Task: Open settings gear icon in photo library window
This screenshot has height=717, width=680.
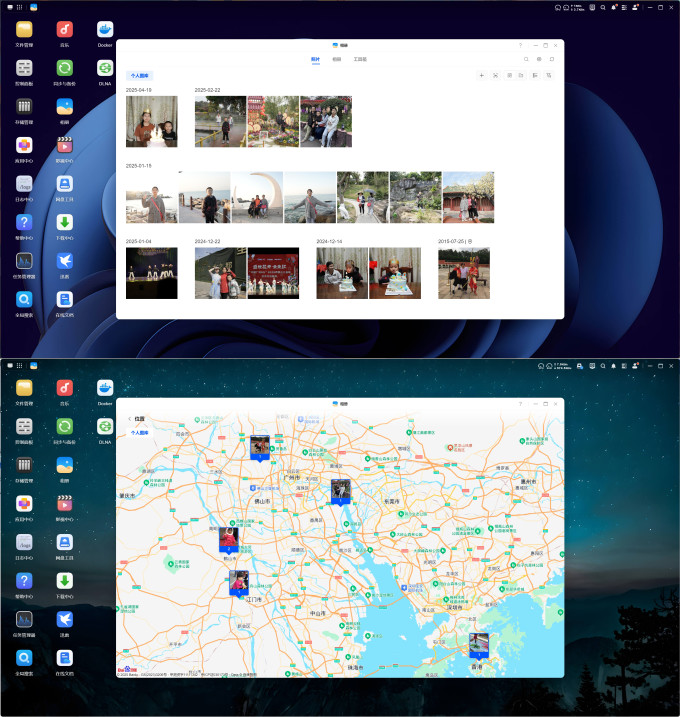Action: 539,59
